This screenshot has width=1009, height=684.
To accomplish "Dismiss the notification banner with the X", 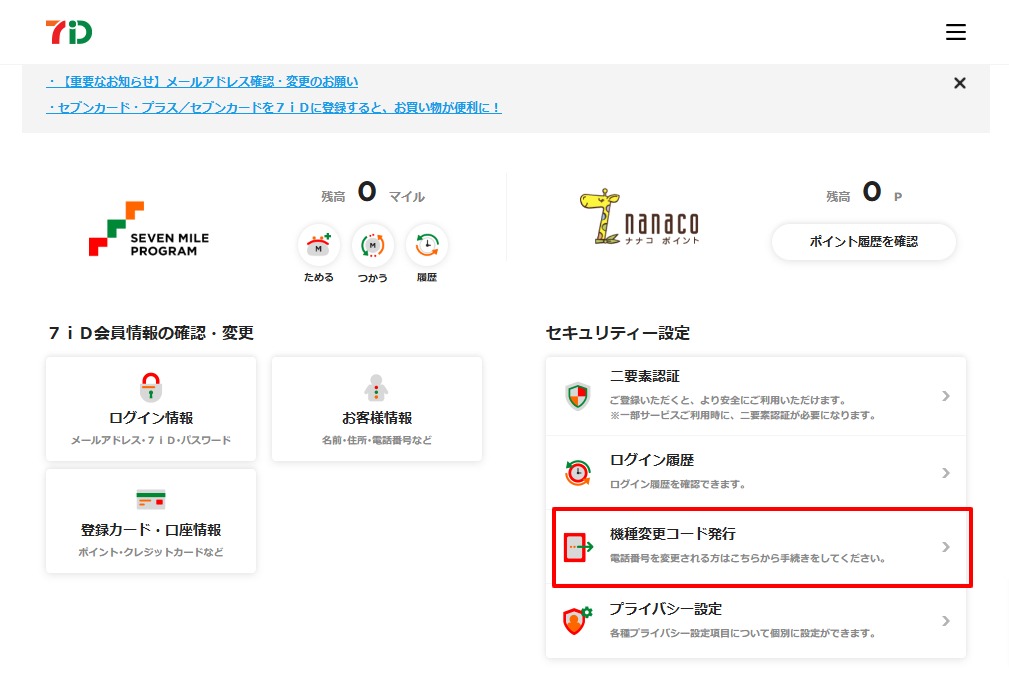I will [x=959, y=83].
